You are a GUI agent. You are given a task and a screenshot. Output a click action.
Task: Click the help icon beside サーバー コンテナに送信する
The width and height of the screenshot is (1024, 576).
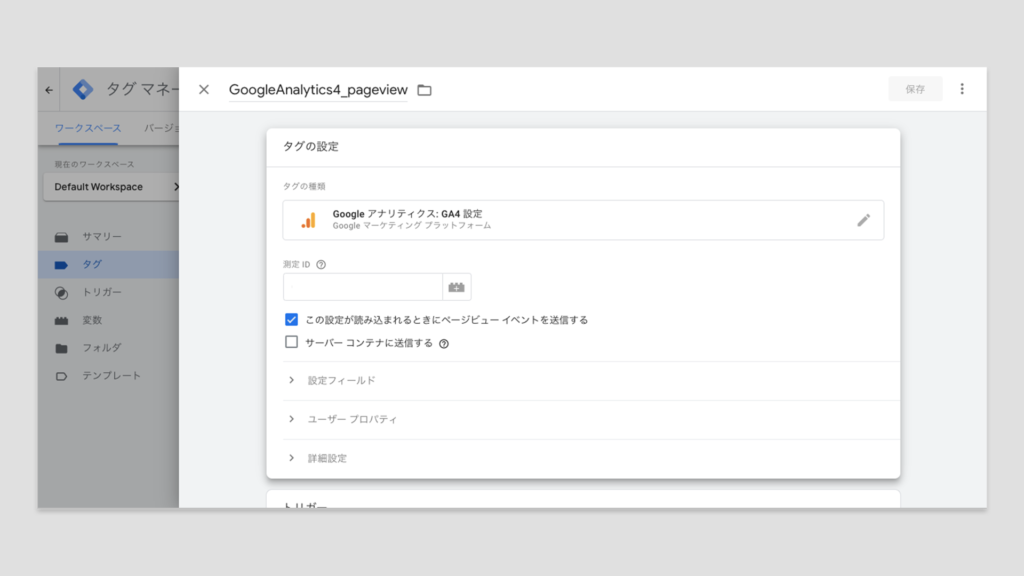coord(443,343)
